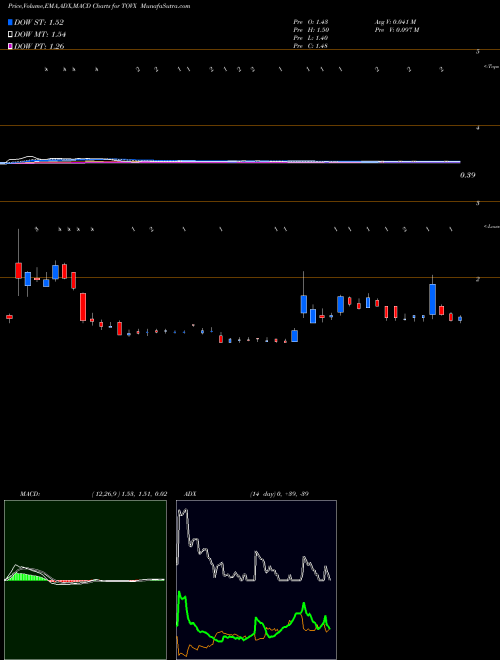This screenshot has width=500, height=660.
Task: Open the ADX indicator chart
Action: 256,580
